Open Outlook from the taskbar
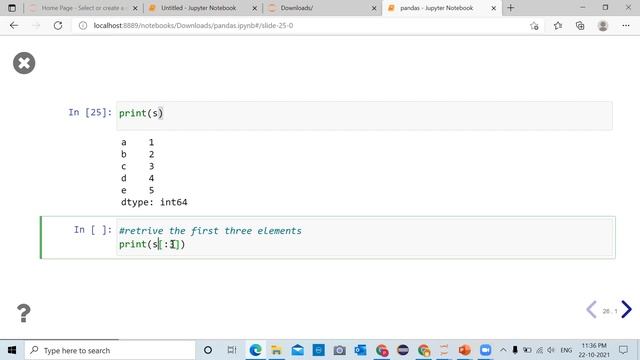640x360 pixels. [x=360, y=350]
